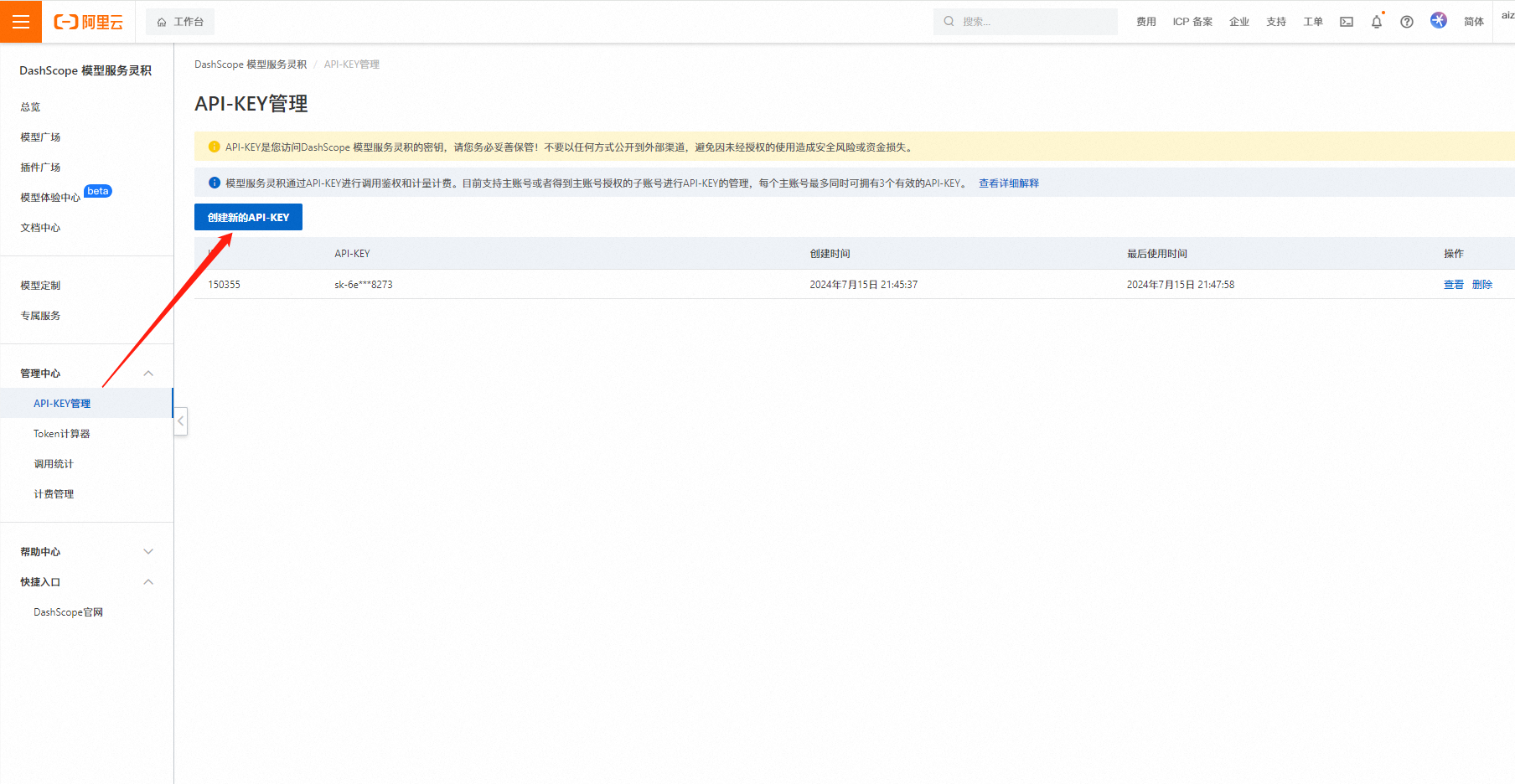Open the notifications bell
The height and width of the screenshot is (784, 1515).
(x=1377, y=22)
